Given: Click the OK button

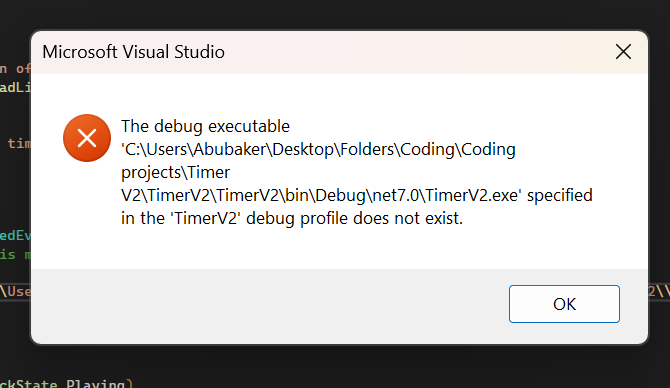Looking at the screenshot, I should coord(564,304).
